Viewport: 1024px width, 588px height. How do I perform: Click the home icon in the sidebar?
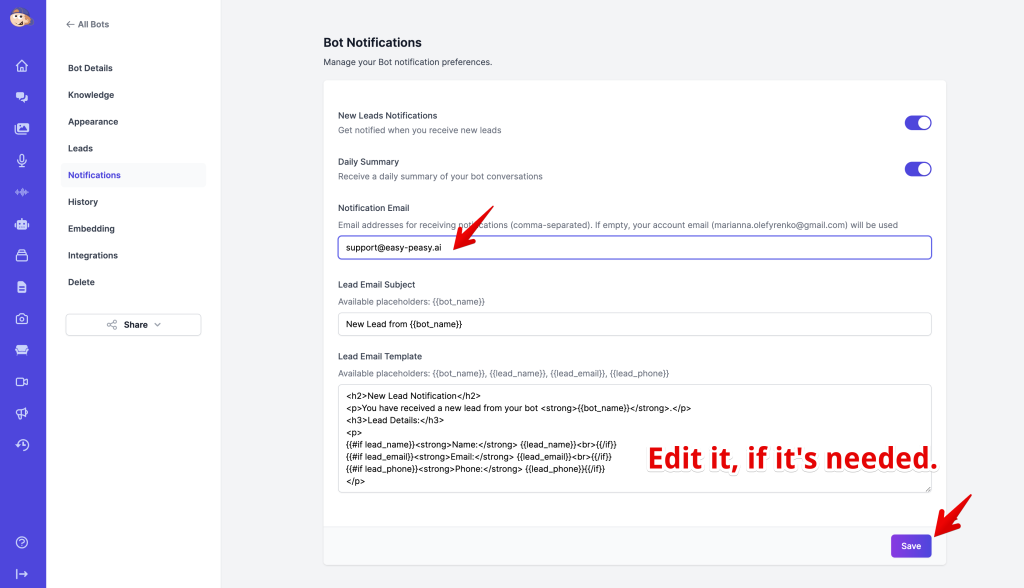(22, 66)
